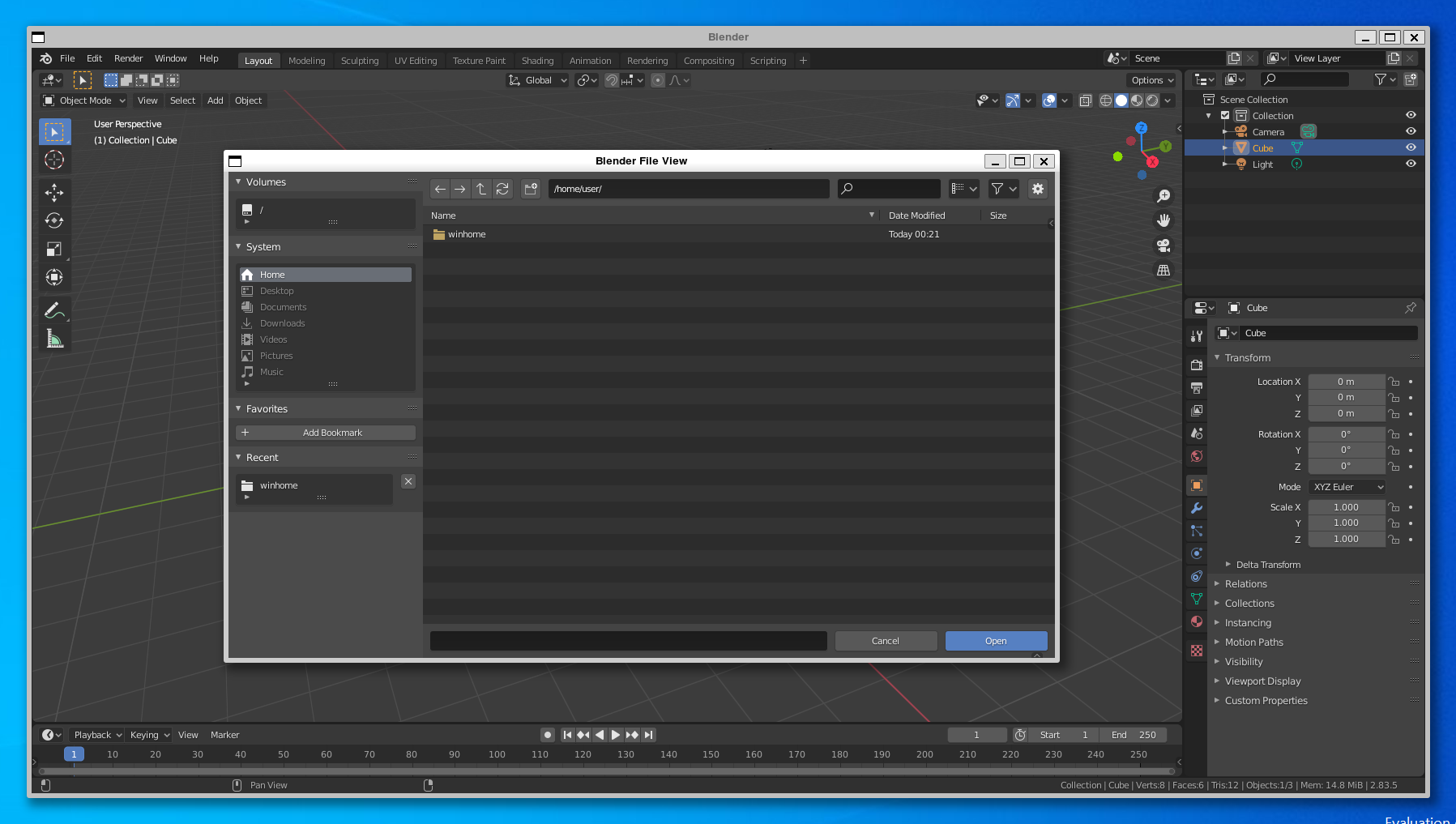Refresh the file list with the refresh icon
This screenshot has height=824, width=1456.
[502, 189]
